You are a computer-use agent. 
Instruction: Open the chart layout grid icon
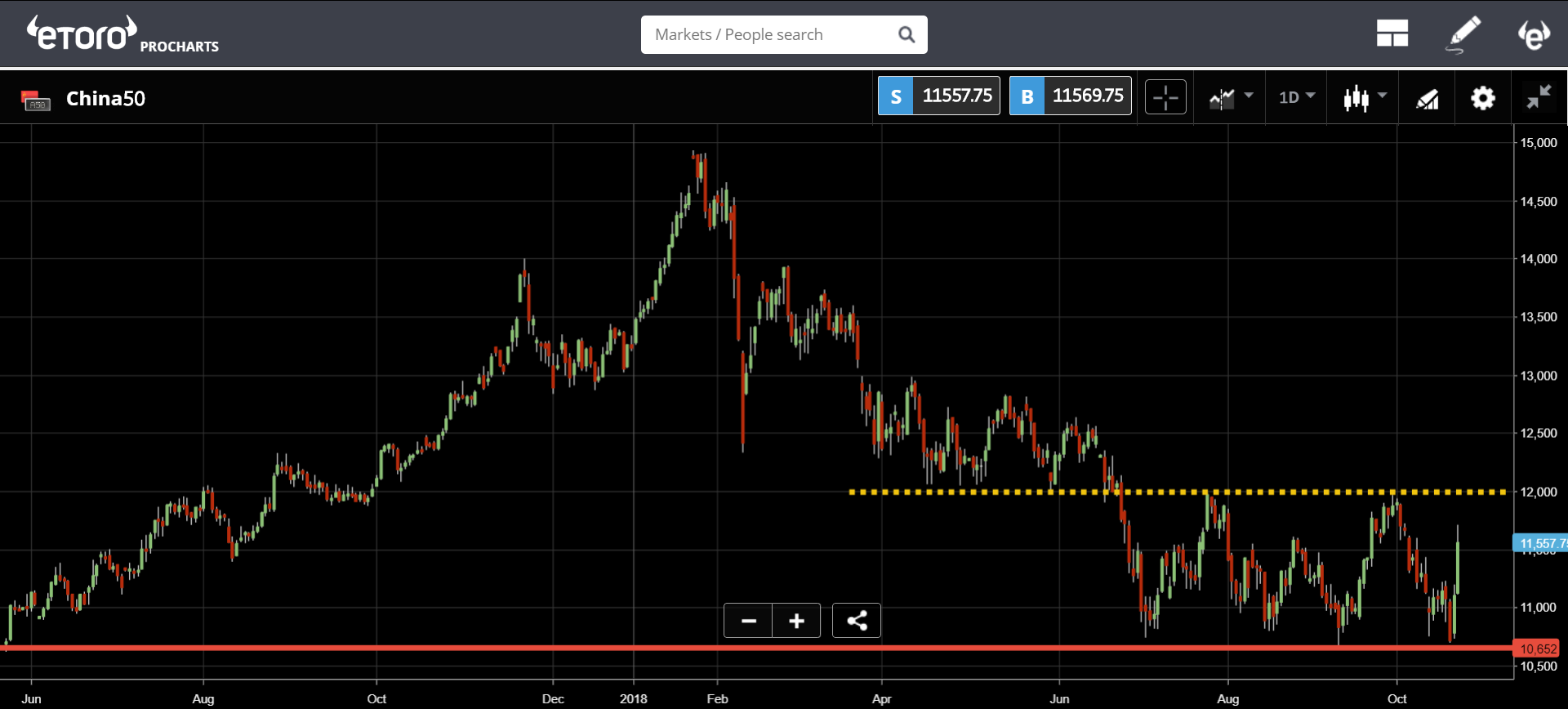pos(1392,33)
